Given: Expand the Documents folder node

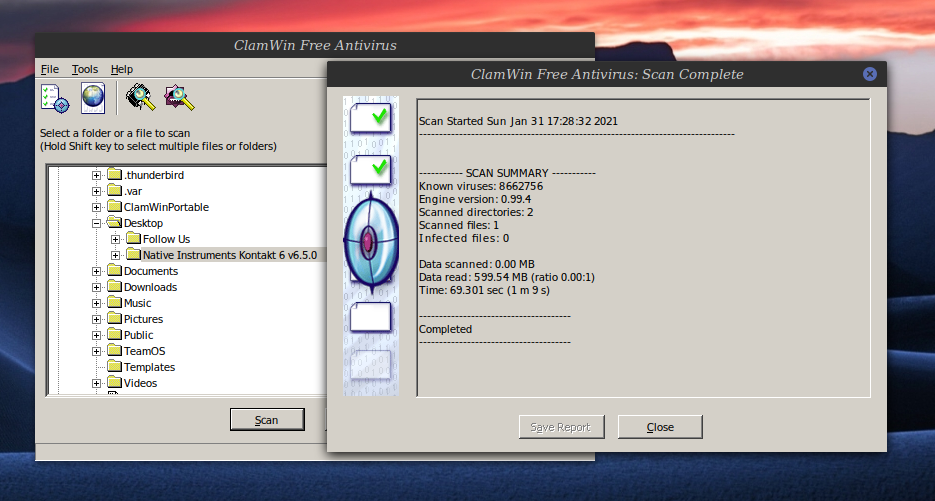Looking at the screenshot, I should click(x=96, y=271).
